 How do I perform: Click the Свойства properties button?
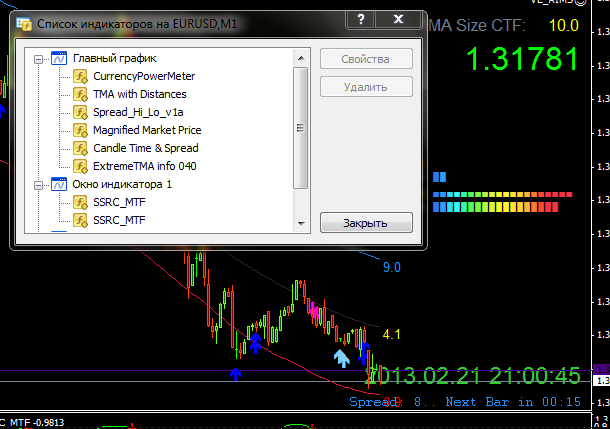coord(366,59)
